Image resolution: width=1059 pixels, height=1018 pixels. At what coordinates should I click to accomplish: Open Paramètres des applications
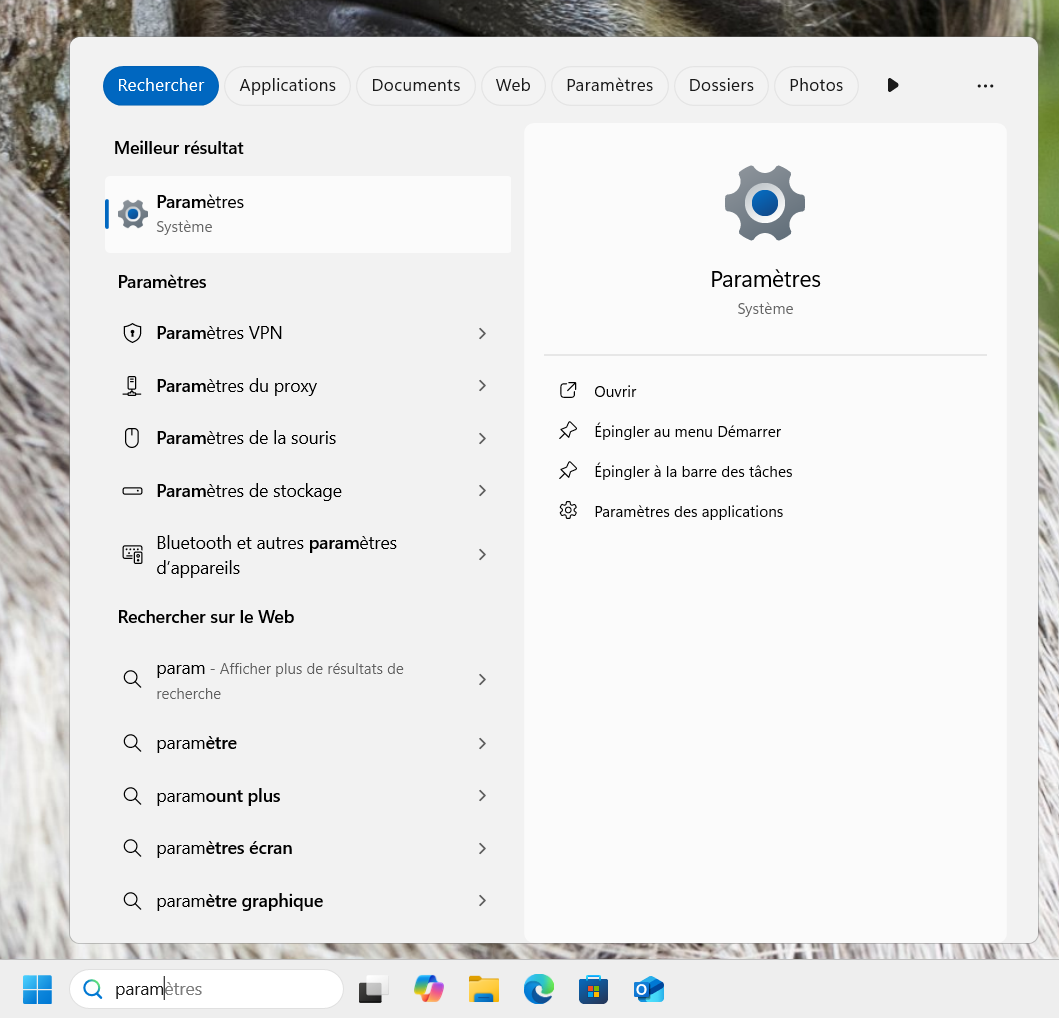(688, 512)
